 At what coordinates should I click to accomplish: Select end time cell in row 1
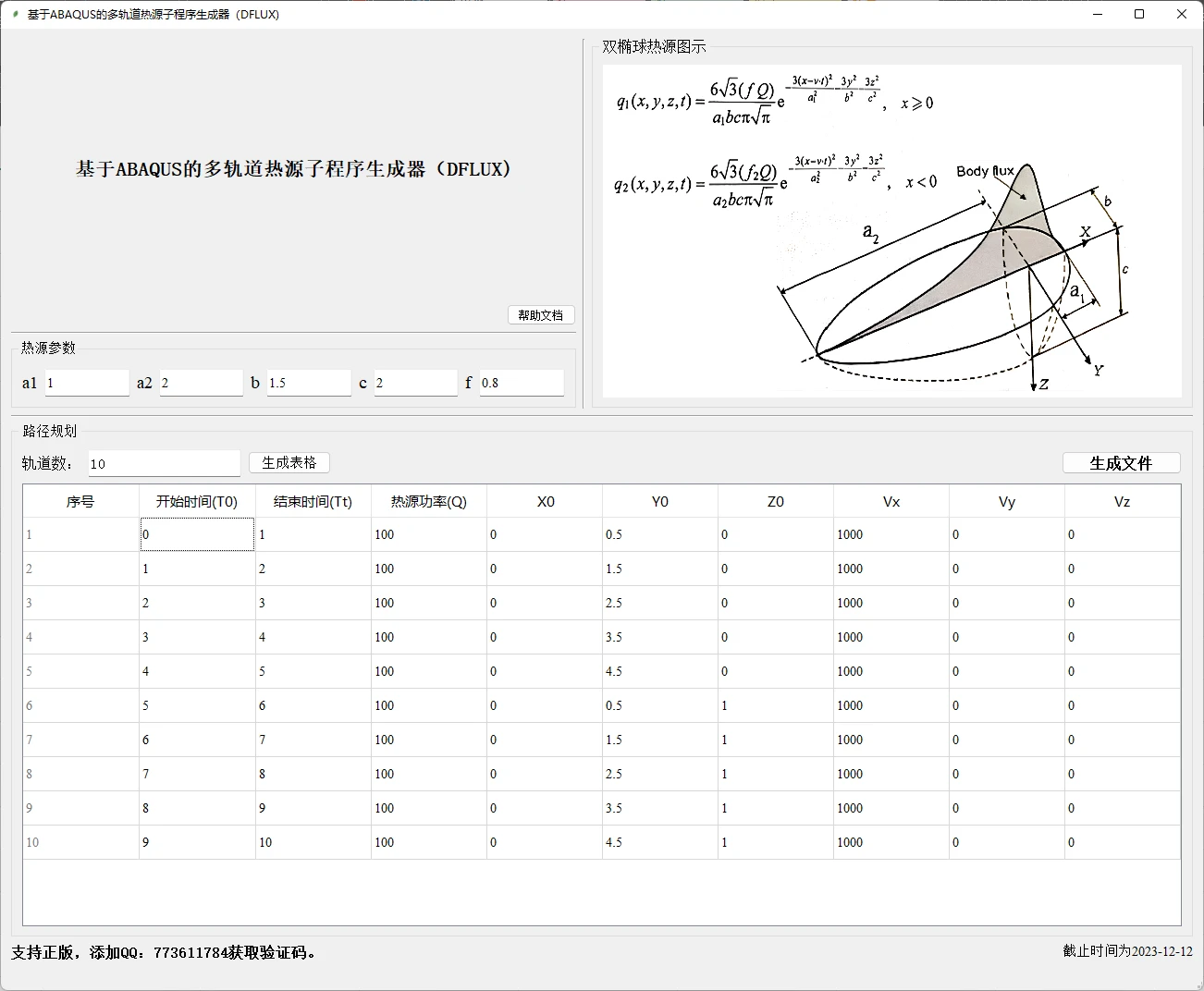(313, 534)
